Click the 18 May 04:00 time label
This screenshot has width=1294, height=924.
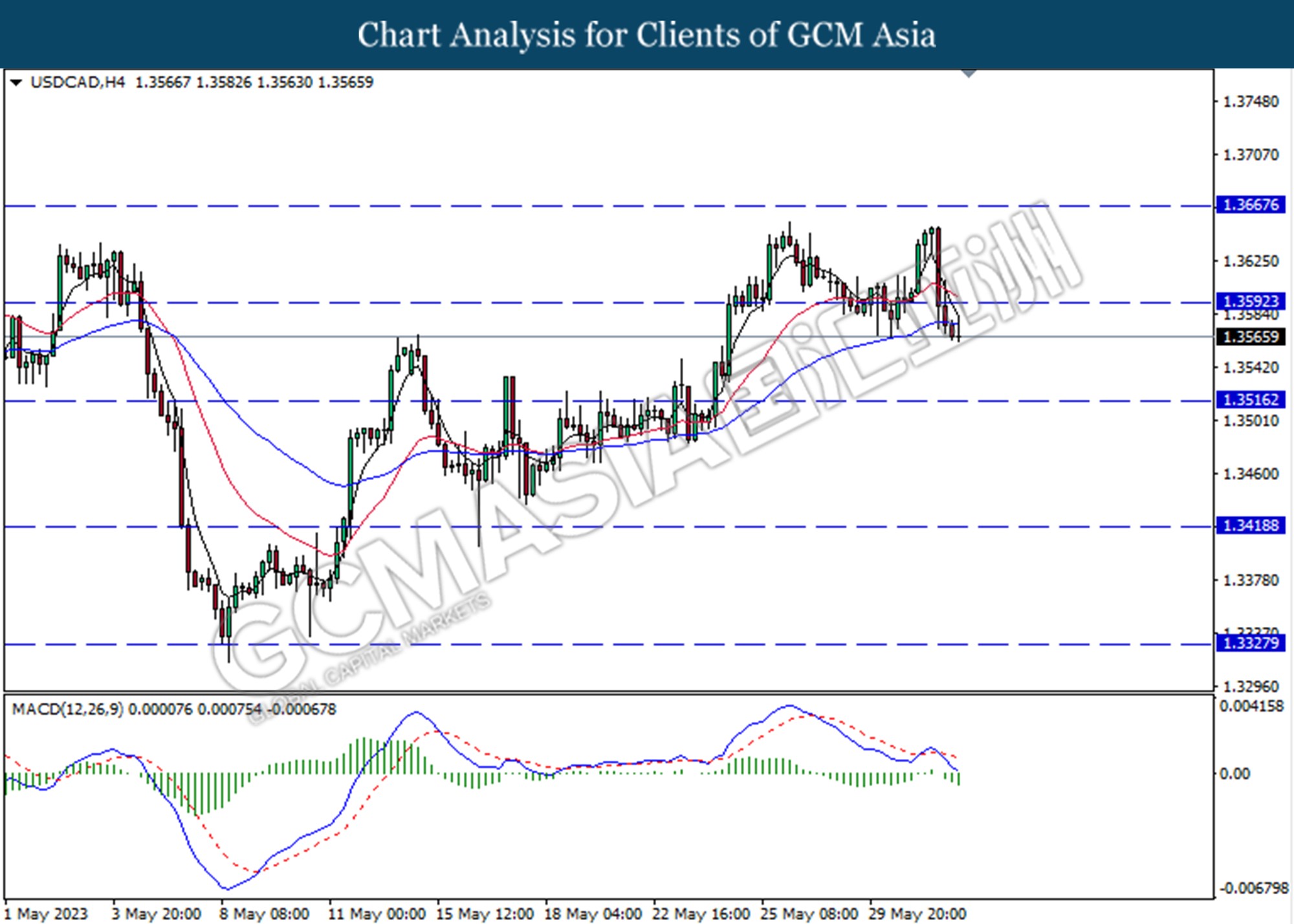(x=593, y=914)
